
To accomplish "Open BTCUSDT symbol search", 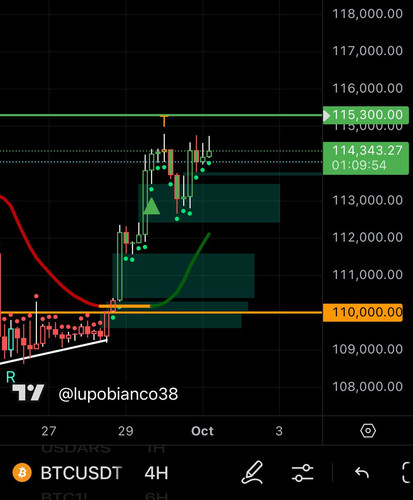I will (x=81, y=473).
